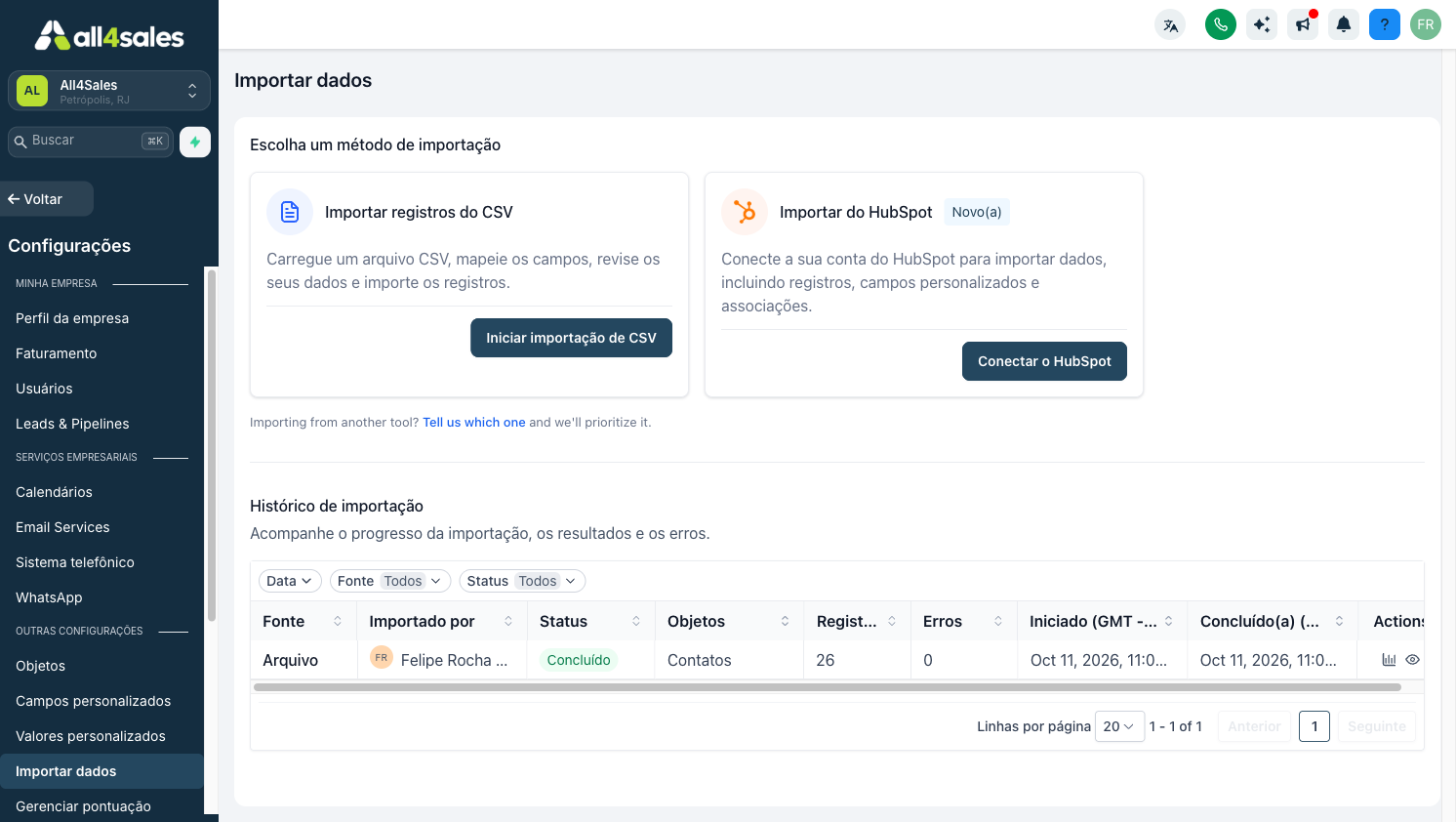Open Gerenciar pontuação settings
Screen dimensions: 1456x822
point(83,806)
